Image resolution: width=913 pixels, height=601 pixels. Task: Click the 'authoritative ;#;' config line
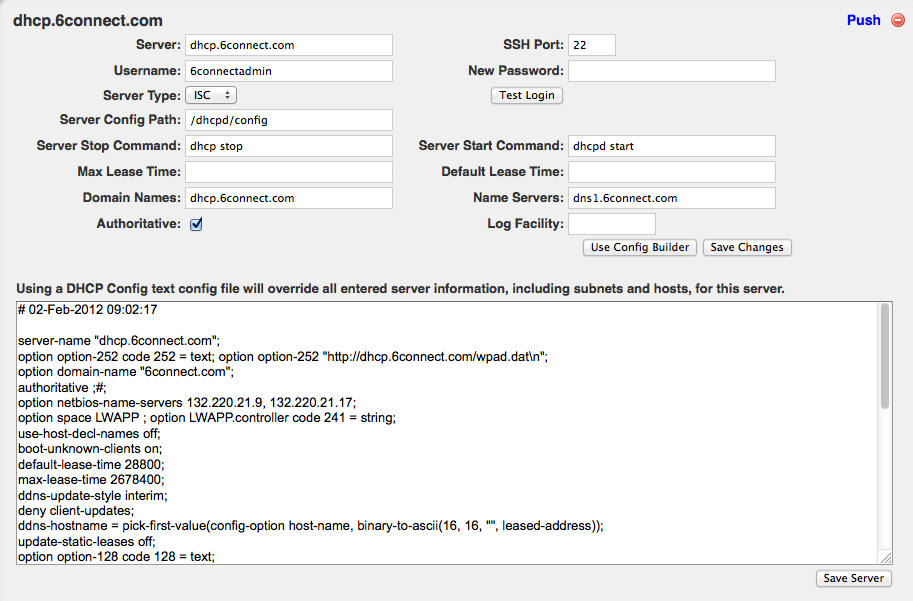[x=62, y=387]
